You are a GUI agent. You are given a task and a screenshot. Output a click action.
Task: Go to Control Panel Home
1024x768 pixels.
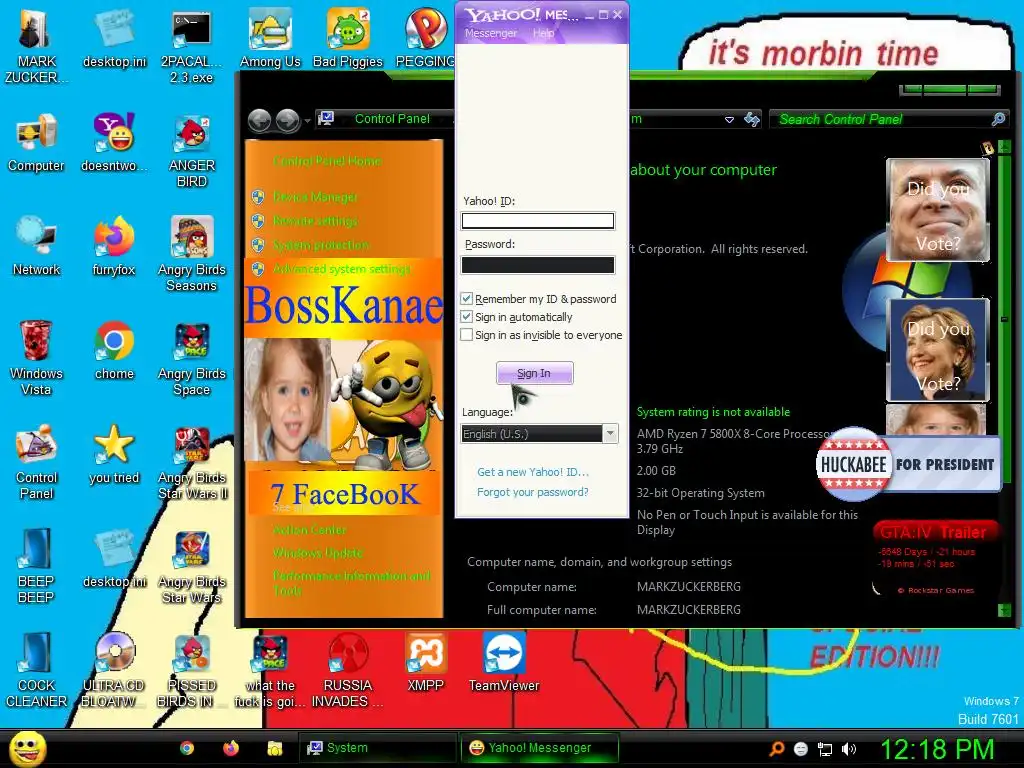click(x=327, y=161)
